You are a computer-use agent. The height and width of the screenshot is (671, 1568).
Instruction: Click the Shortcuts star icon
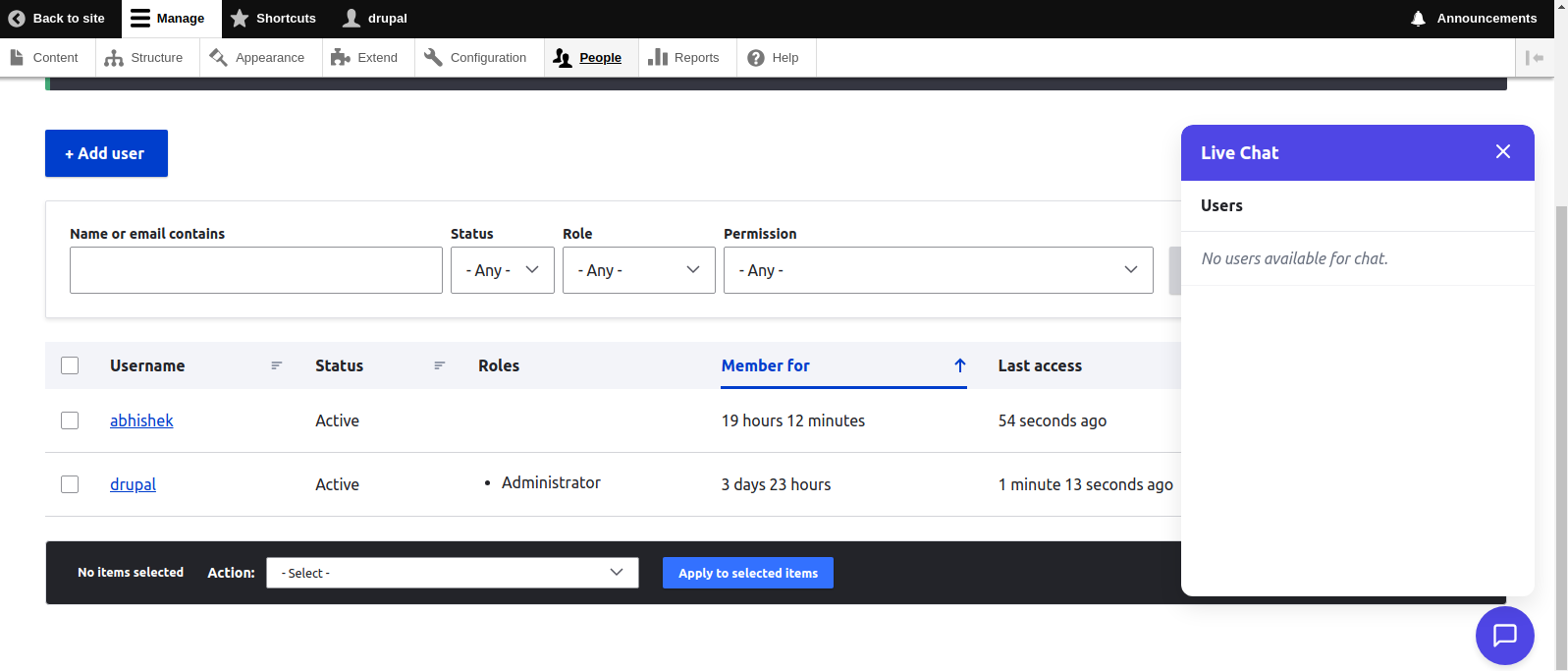tap(240, 19)
